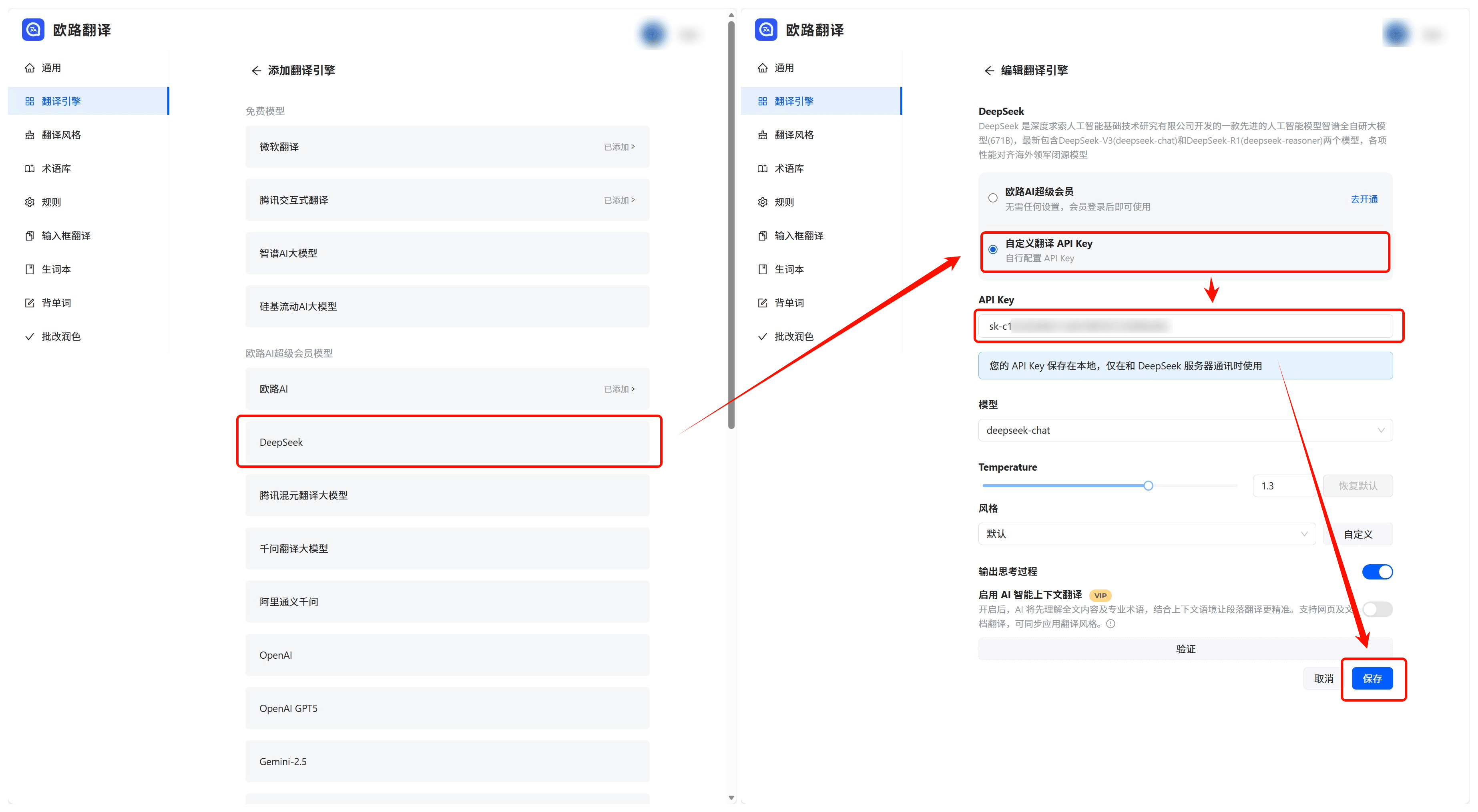Go back using the arrow beside 添加翻译引擎

[x=257, y=70]
